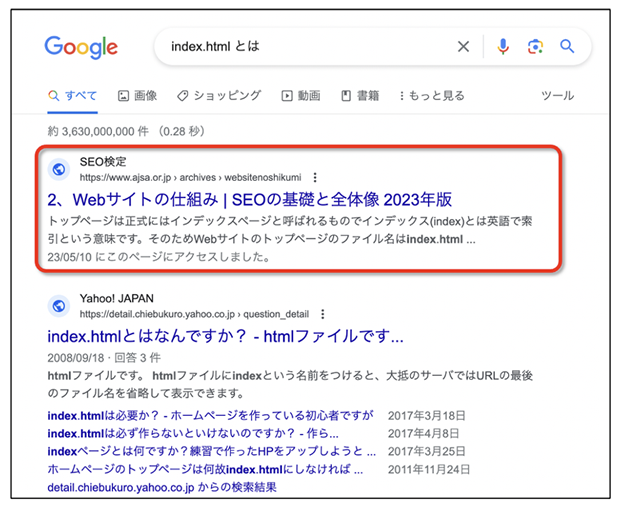Click the detail.chiebukuro.yahoo.co.jp result URL

[x=194, y=314]
